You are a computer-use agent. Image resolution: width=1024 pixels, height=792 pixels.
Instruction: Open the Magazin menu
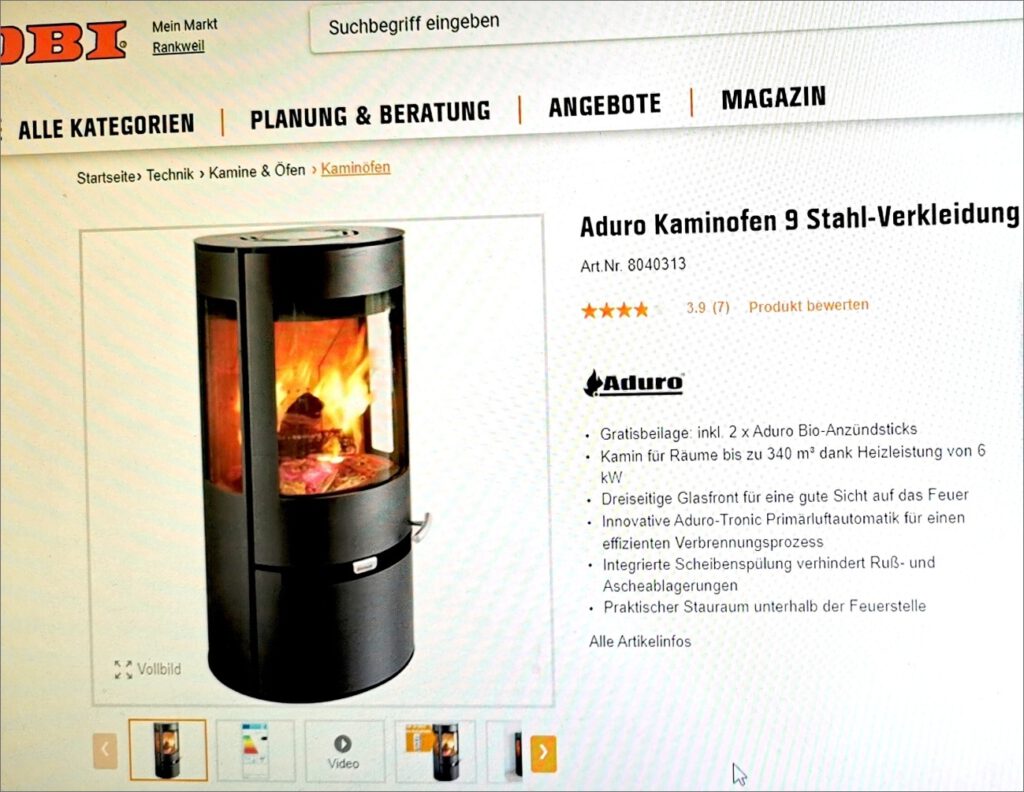click(773, 98)
